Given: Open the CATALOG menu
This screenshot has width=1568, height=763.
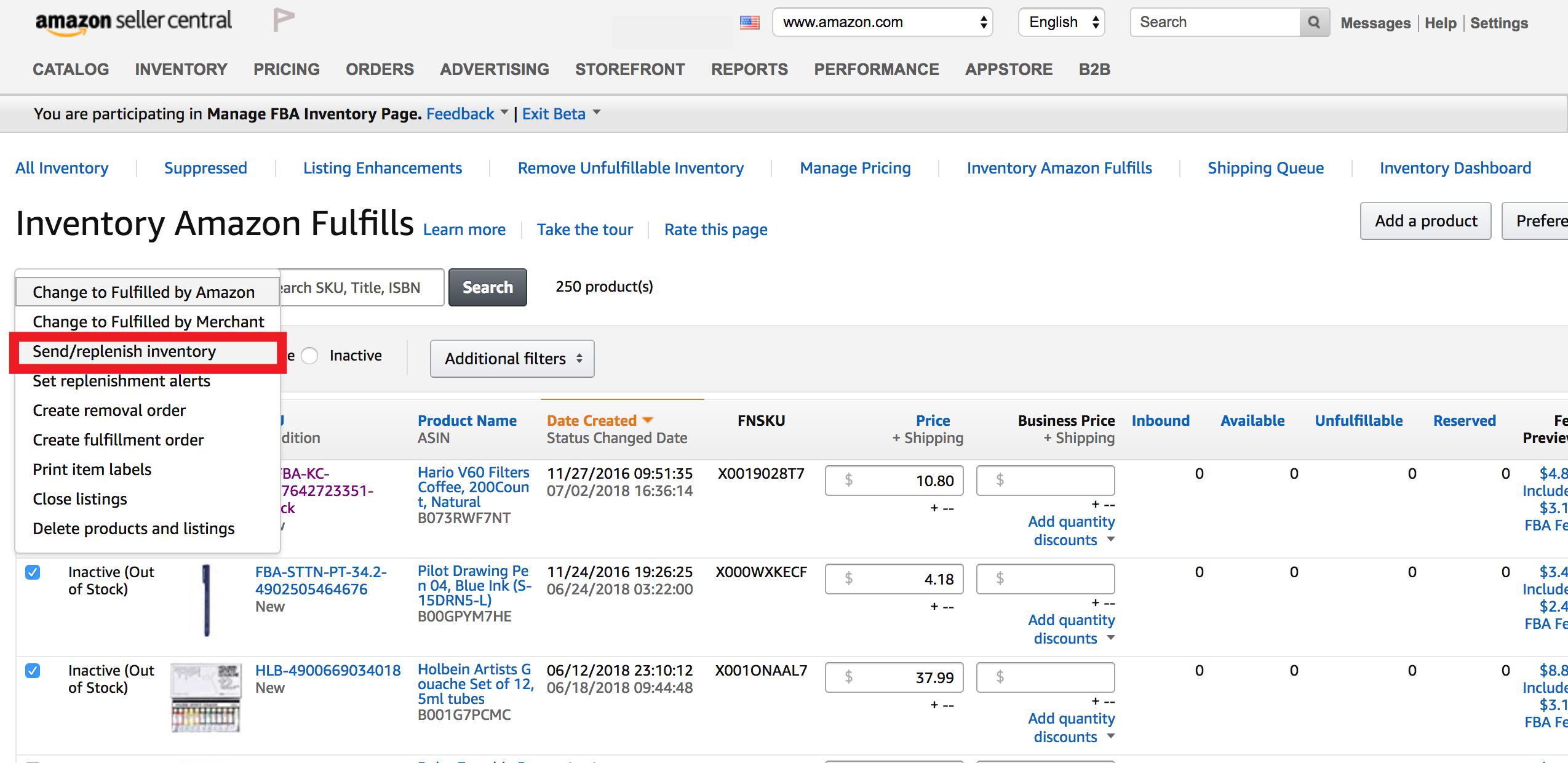Looking at the screenshot, I should point(71,70).
